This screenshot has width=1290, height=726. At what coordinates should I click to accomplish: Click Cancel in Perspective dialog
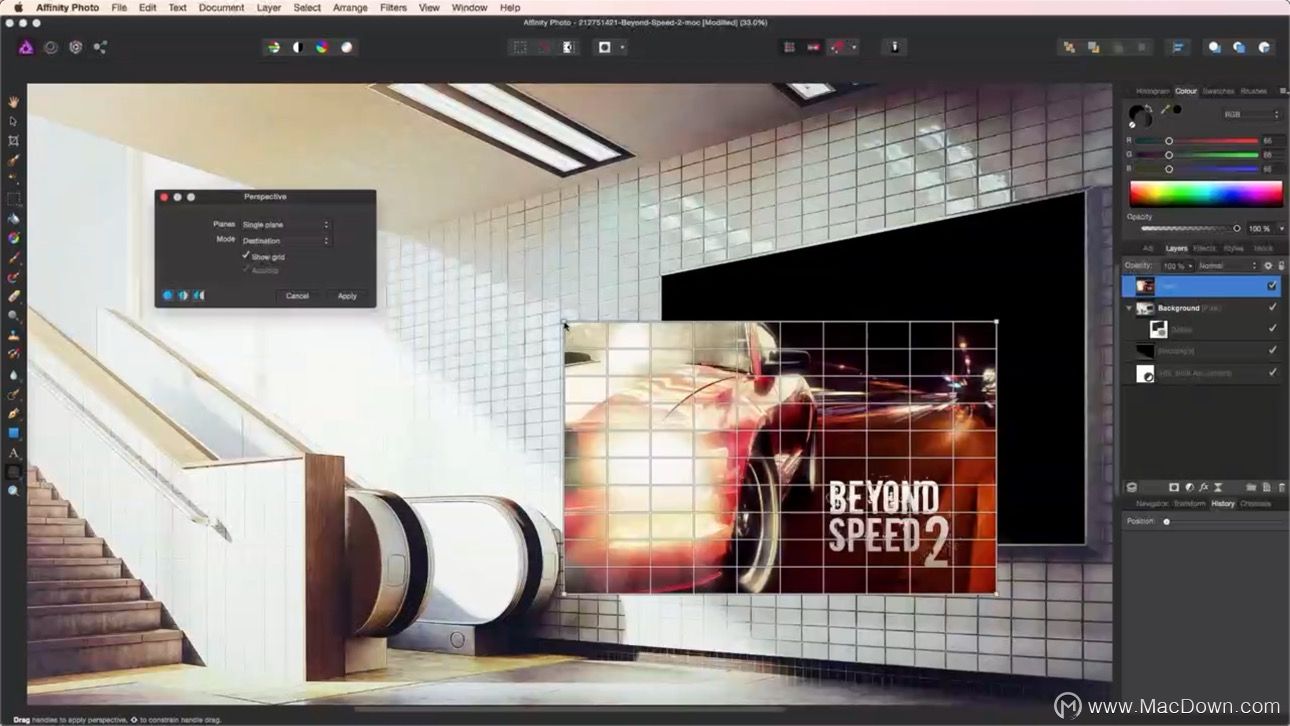(297, 296)
